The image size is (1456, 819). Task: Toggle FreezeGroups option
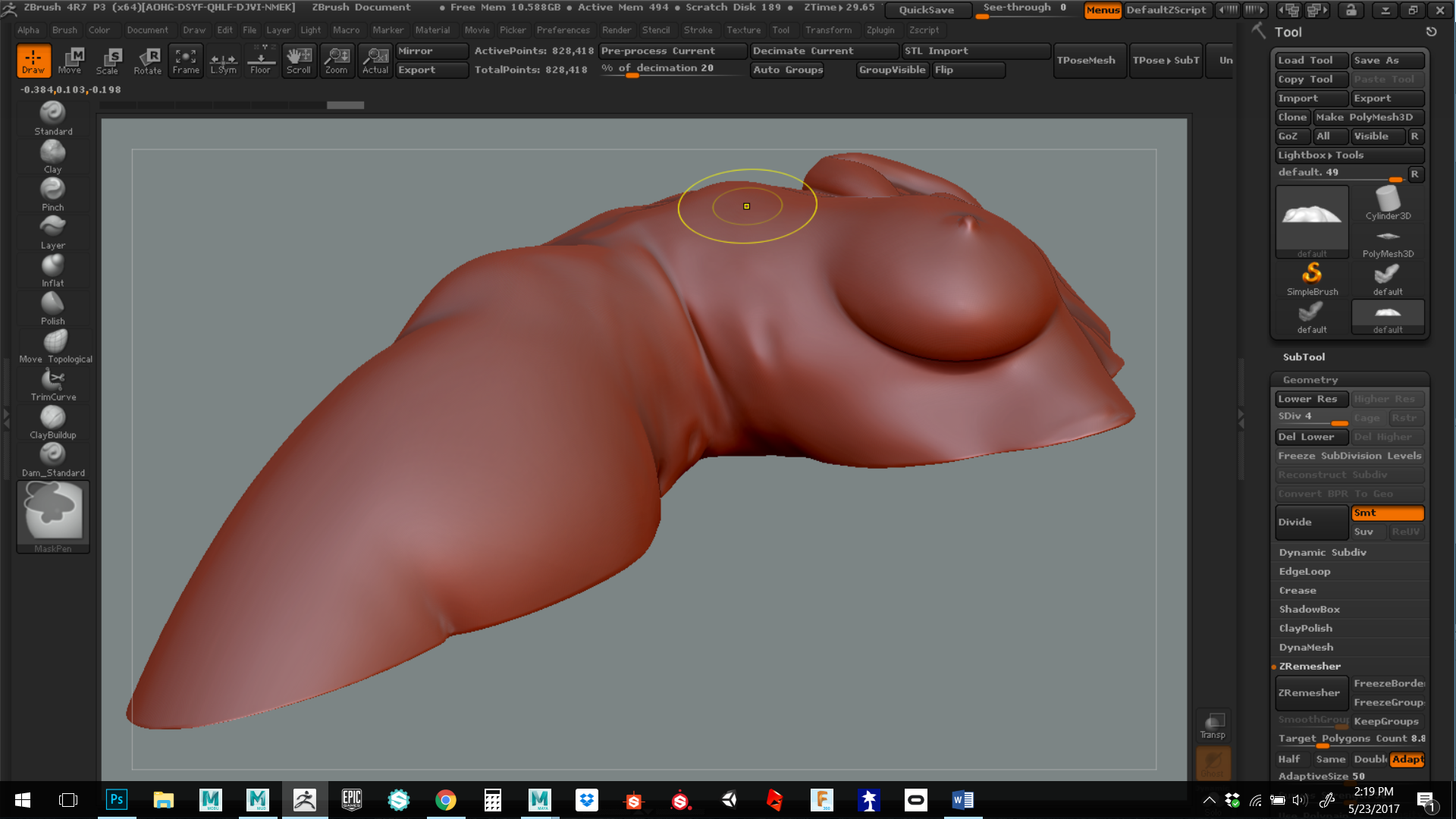(1389, 703)
